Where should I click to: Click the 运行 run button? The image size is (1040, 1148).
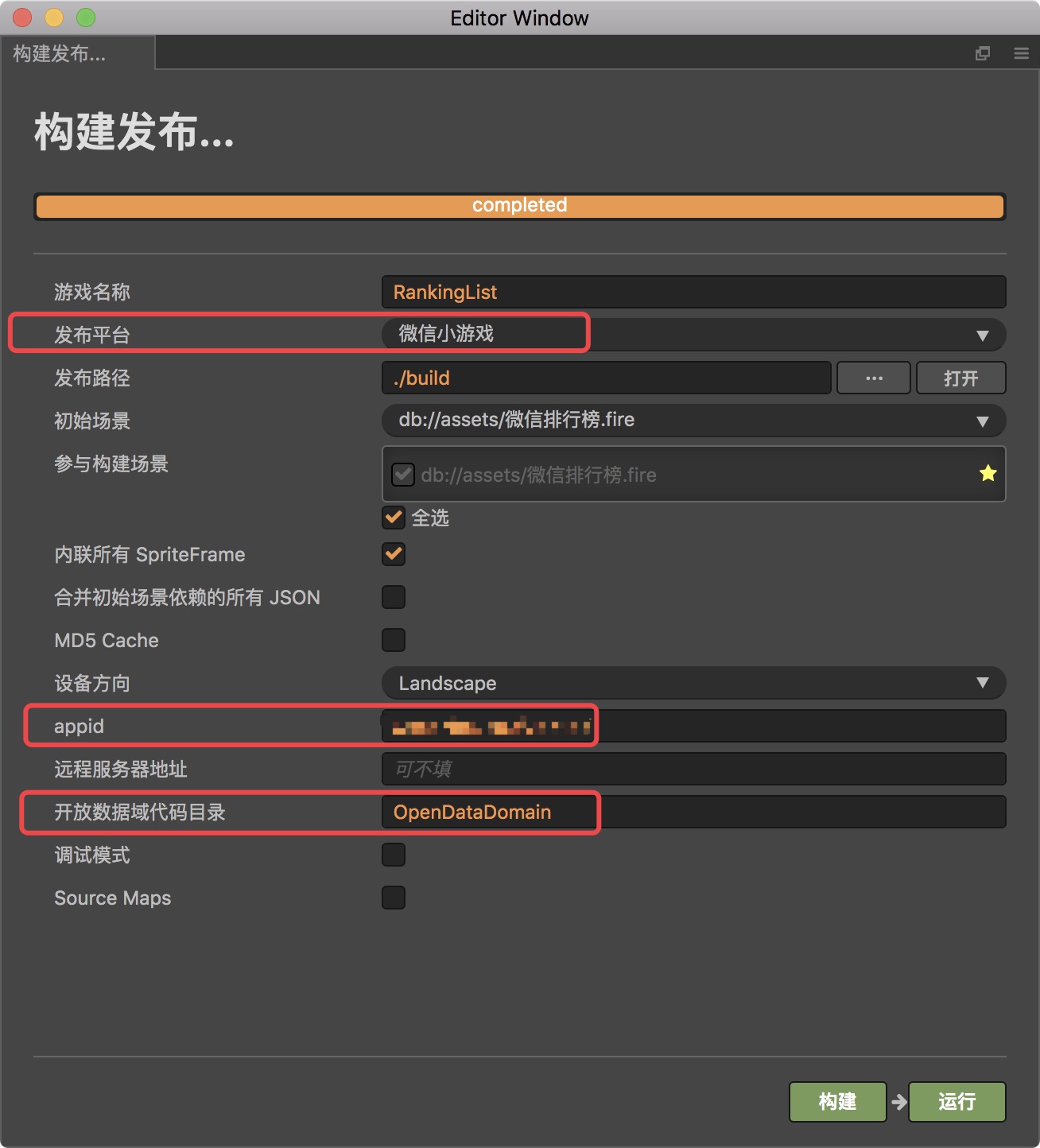(x=957, y=1102)
